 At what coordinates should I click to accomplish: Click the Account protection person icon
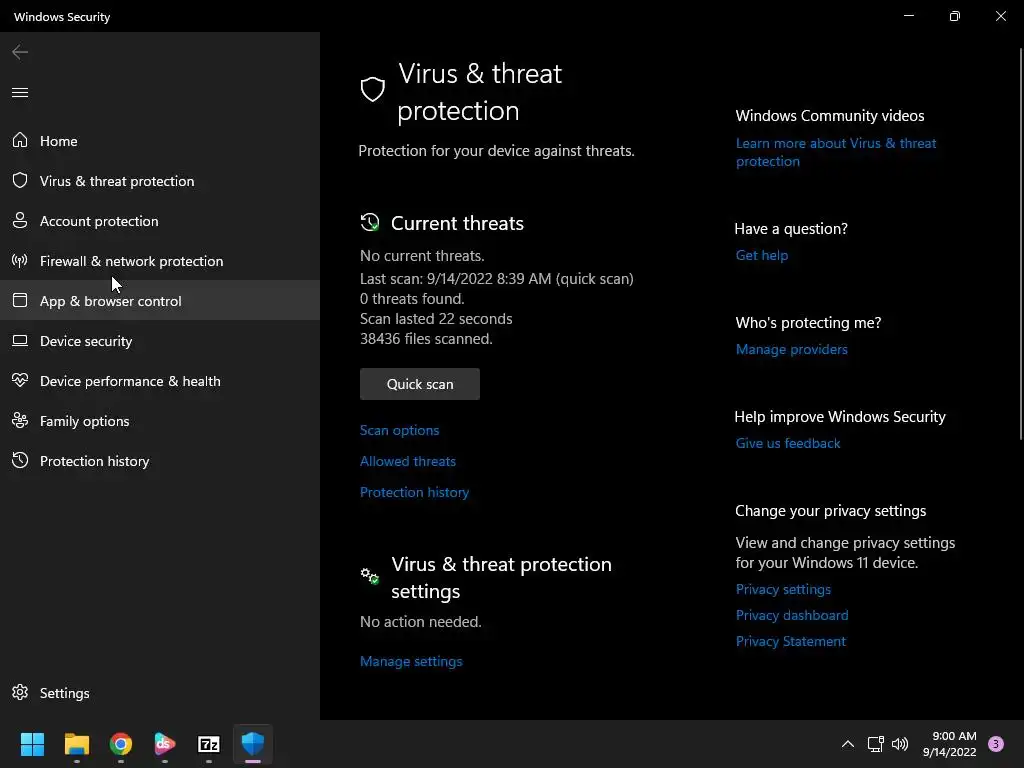[20, 221]
